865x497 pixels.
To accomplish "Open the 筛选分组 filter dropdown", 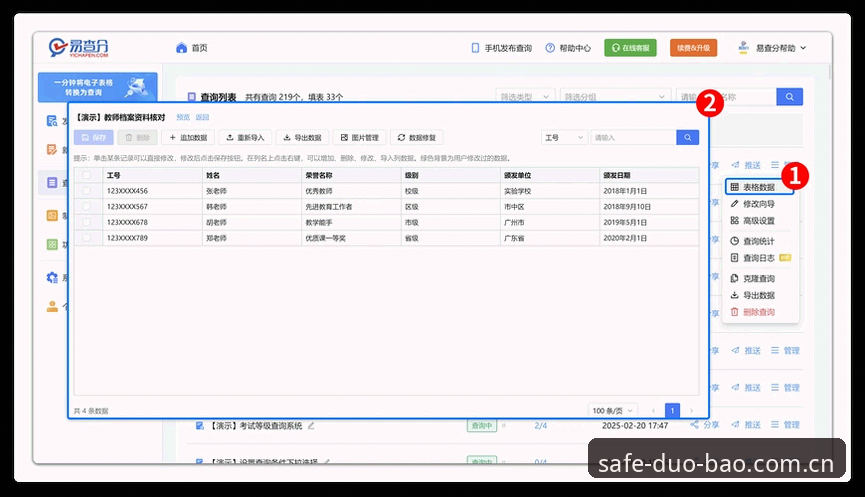I will [x=615, y=97].
